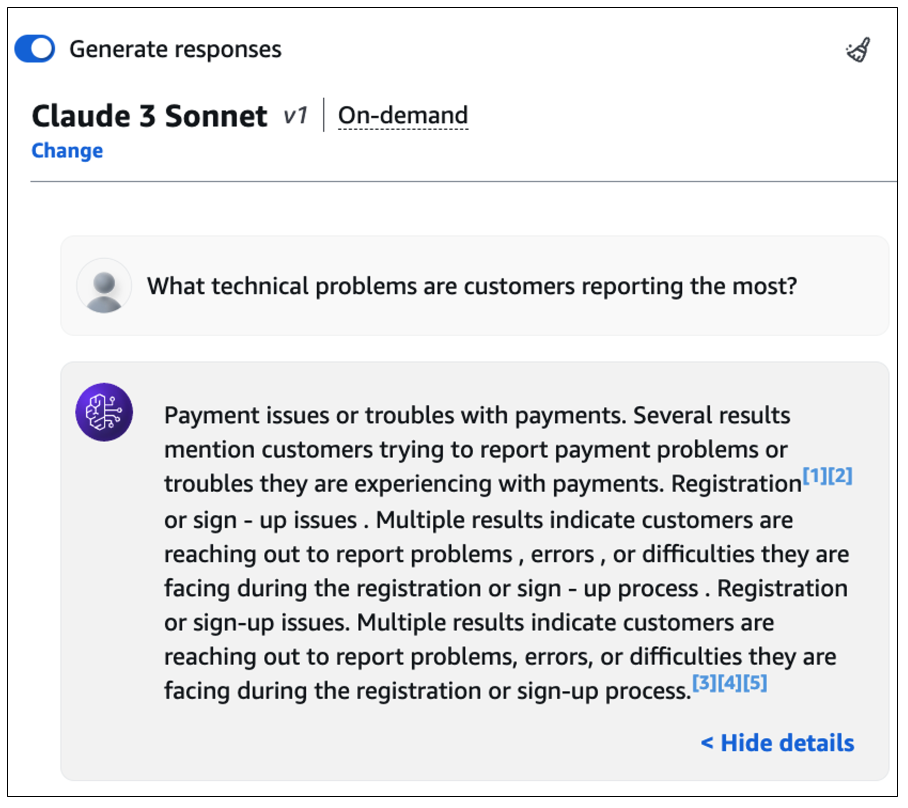Collapse the response with Hide details
Screen dimensions: 908x808
point(777,743)
